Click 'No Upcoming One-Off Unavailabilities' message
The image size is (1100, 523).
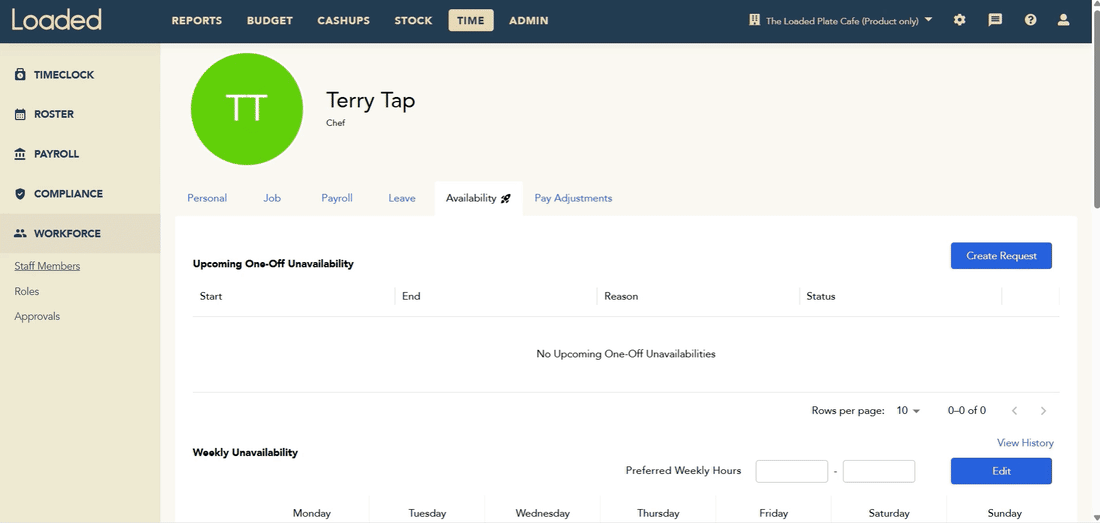click(626, 354)
